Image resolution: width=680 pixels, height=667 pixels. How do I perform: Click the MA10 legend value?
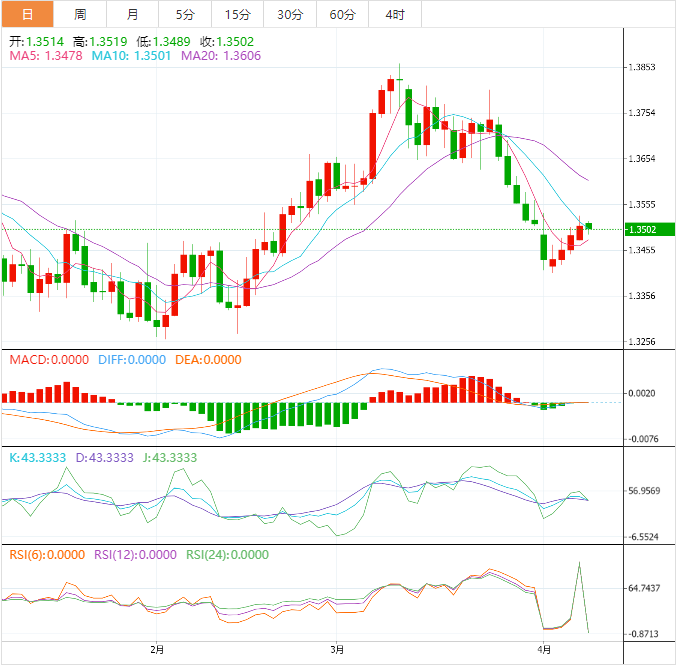[x=131, y=56]
